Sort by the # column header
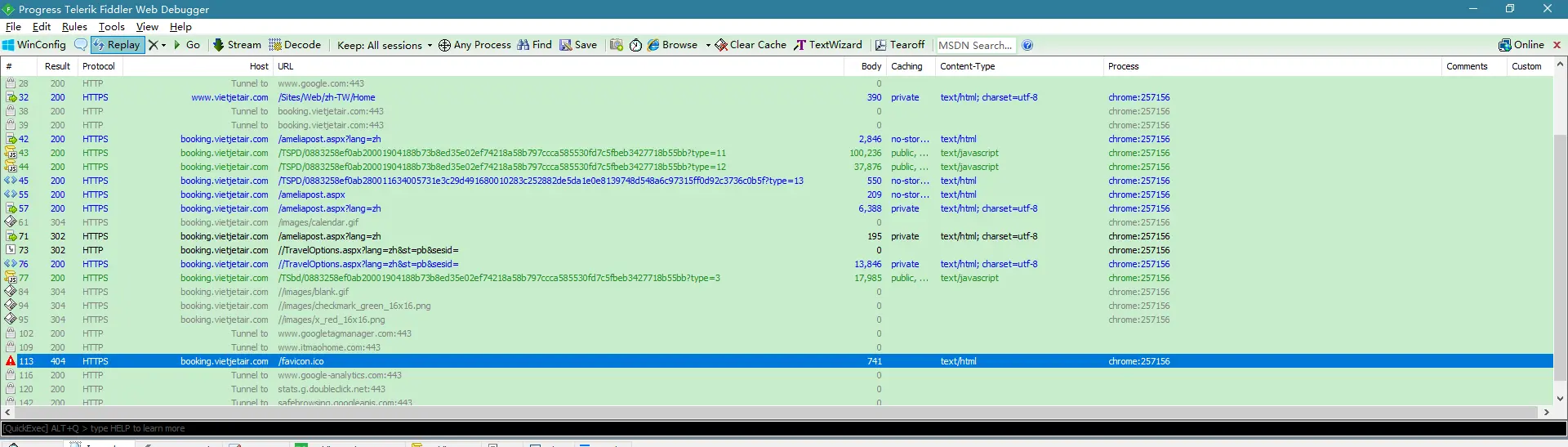The image size is (1568, 447). click(x=20, y=66)
